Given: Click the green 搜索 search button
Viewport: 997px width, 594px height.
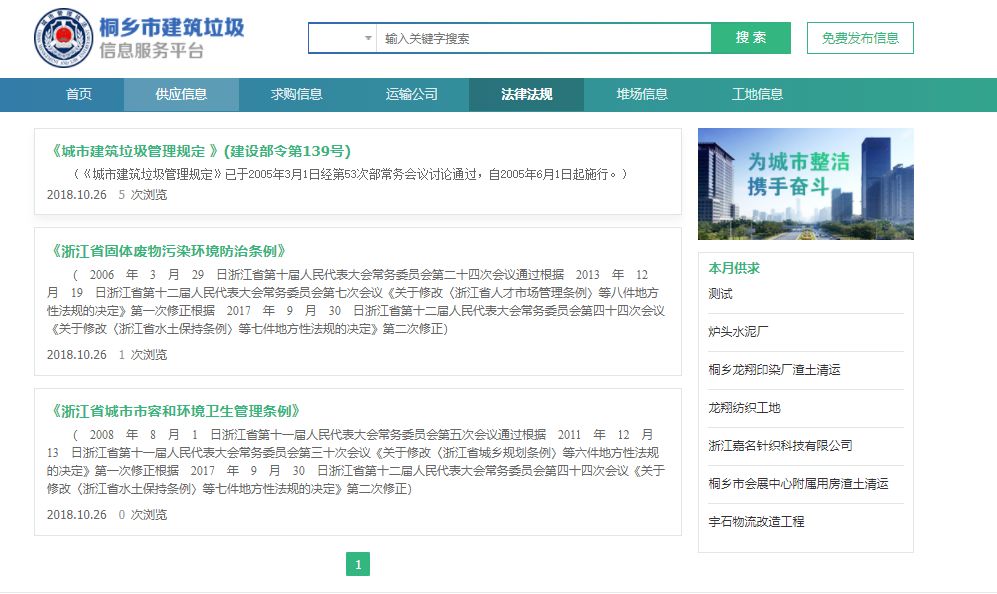Looking at the screenshot, I should point(751,38).
